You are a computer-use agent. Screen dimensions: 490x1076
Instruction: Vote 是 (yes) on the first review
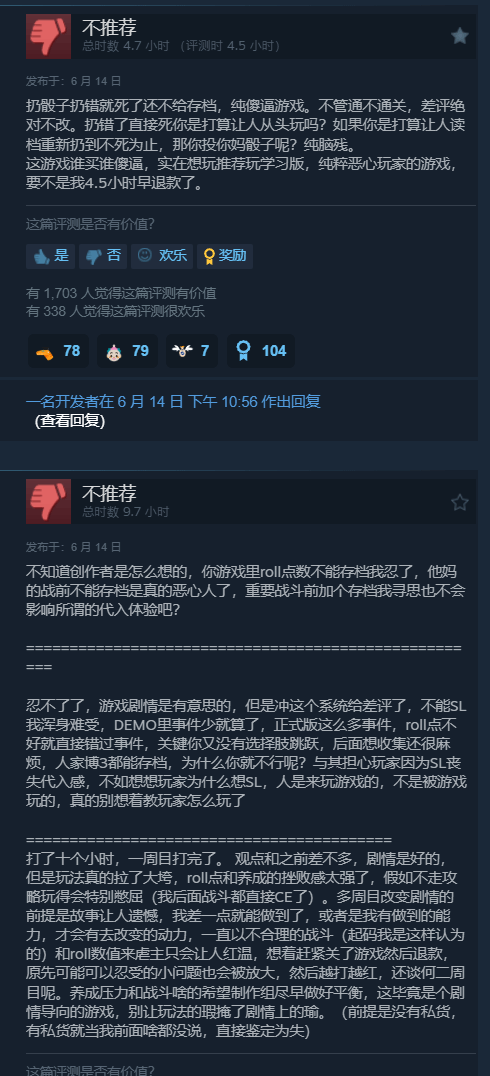[50, 256]
